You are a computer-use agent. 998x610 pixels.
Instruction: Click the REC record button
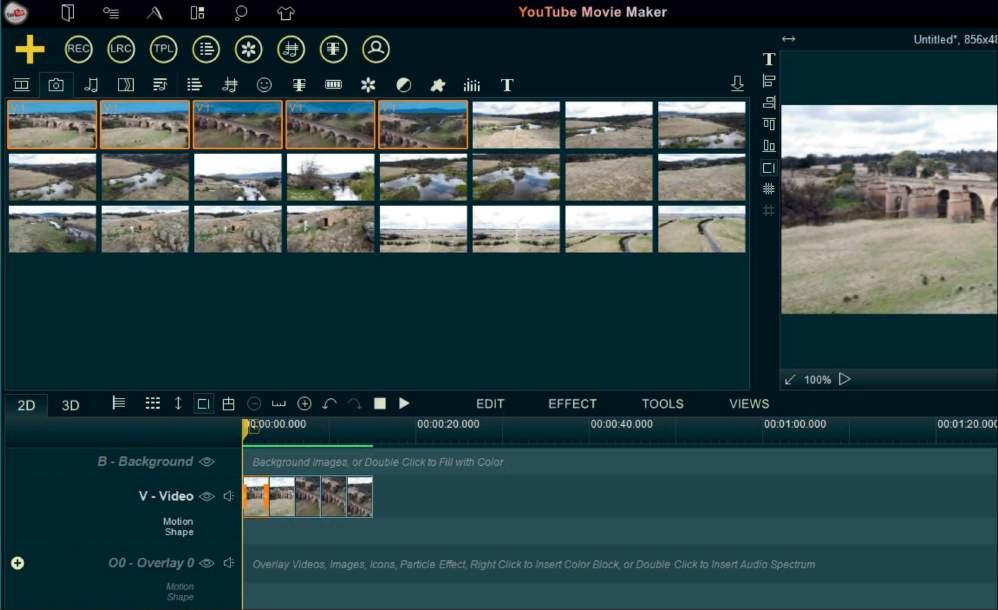pos(78,49)
